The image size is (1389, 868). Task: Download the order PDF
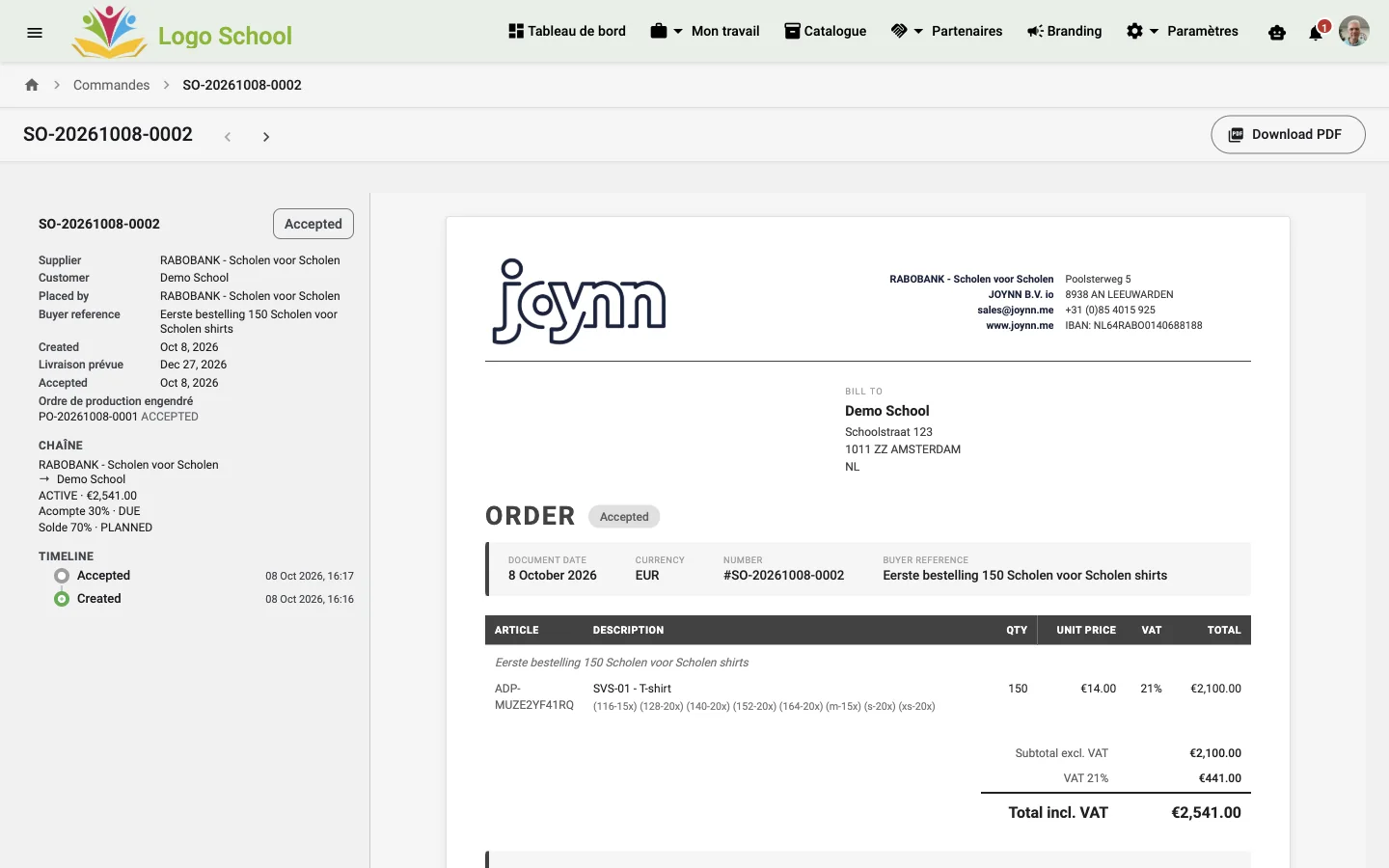click(1288, 134)
